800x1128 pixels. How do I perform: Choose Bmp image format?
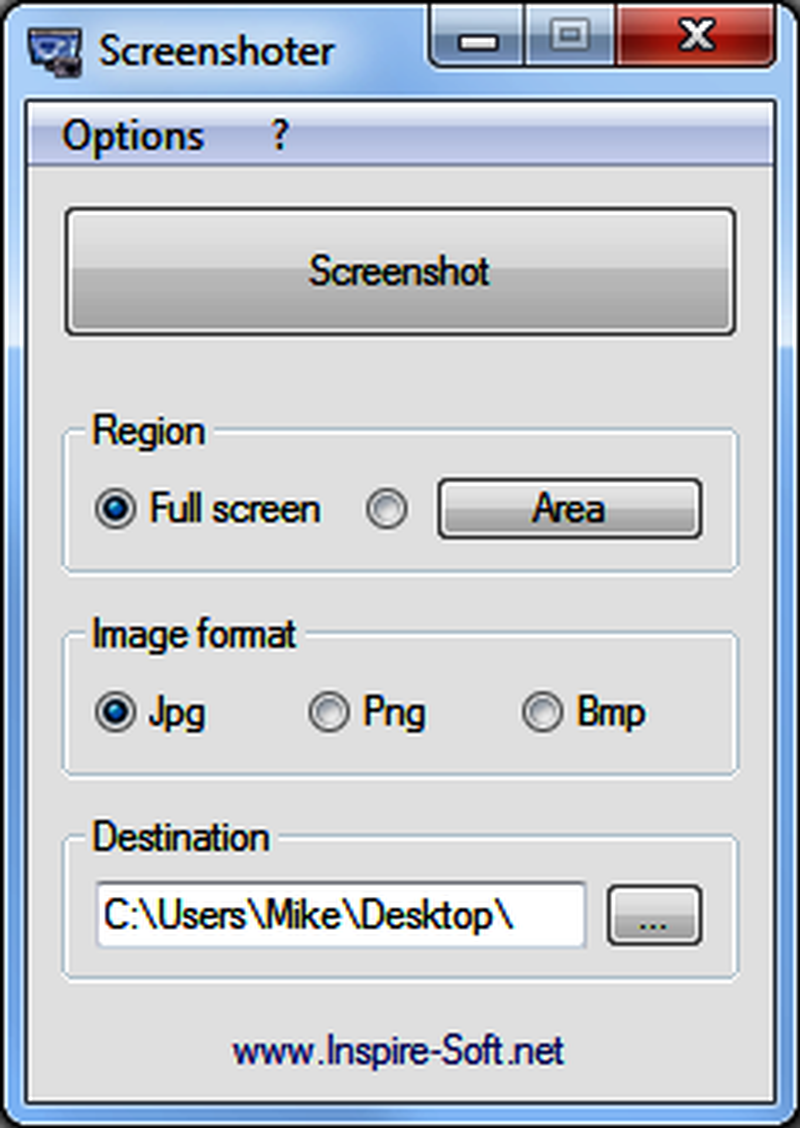coord(542,713)
